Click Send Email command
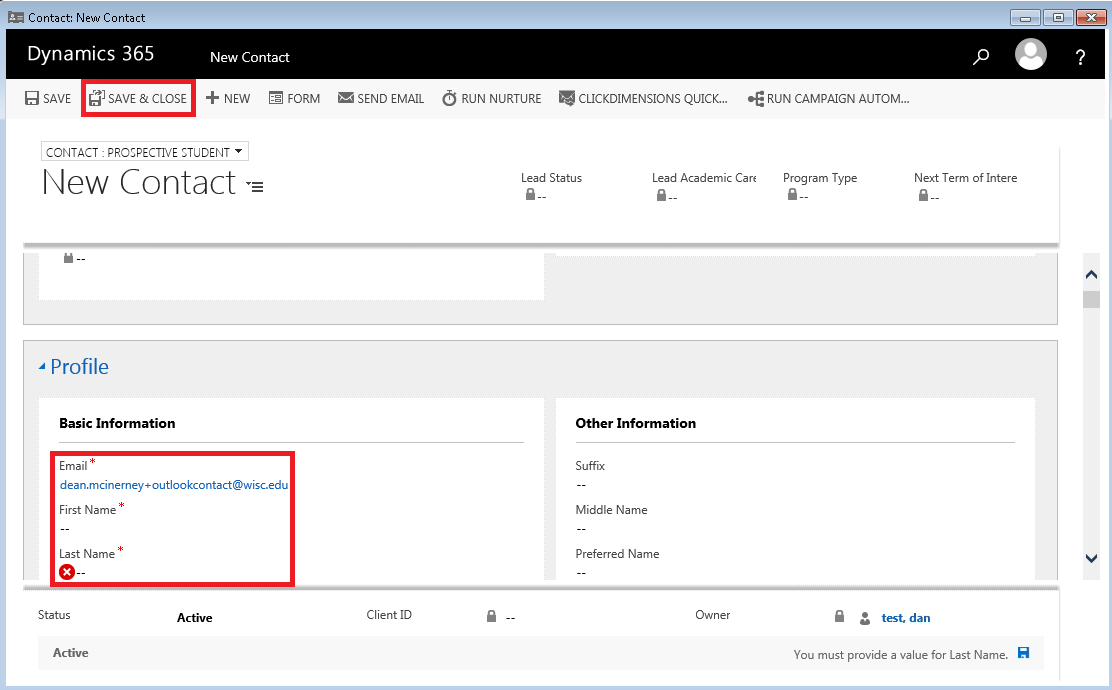 [x=381, y=99]
